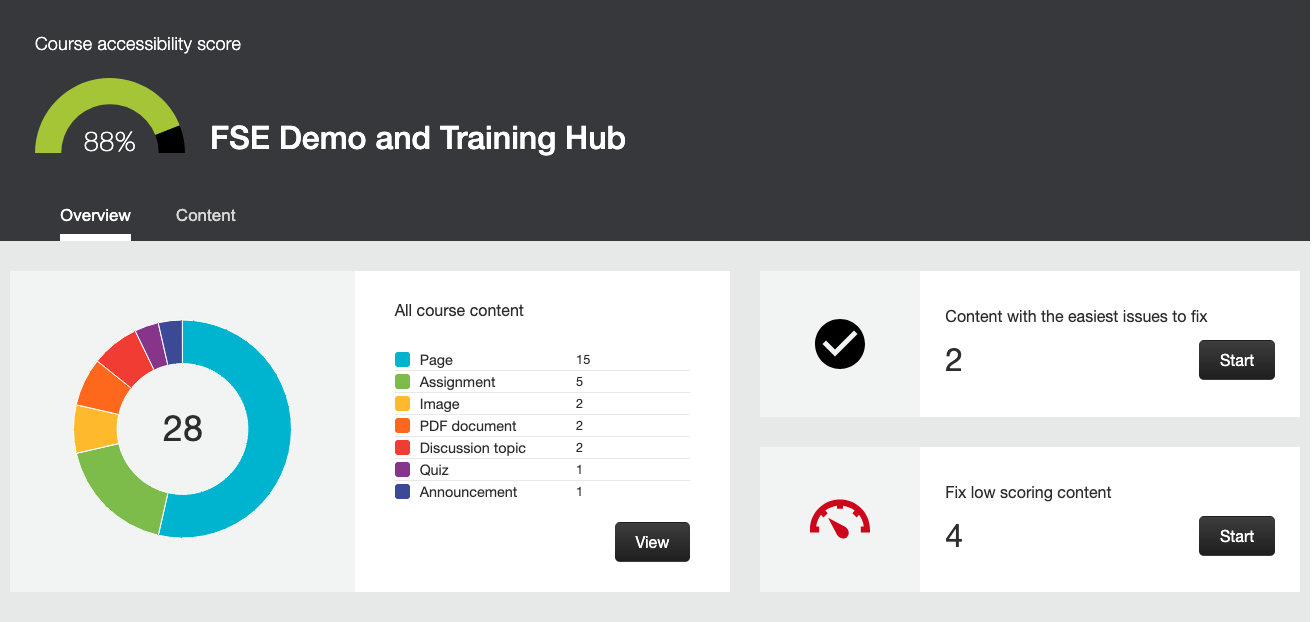The height and width of the screenshot is (622, 1314).
Task: Switch to the Overview tab
Action: (95, 215)
